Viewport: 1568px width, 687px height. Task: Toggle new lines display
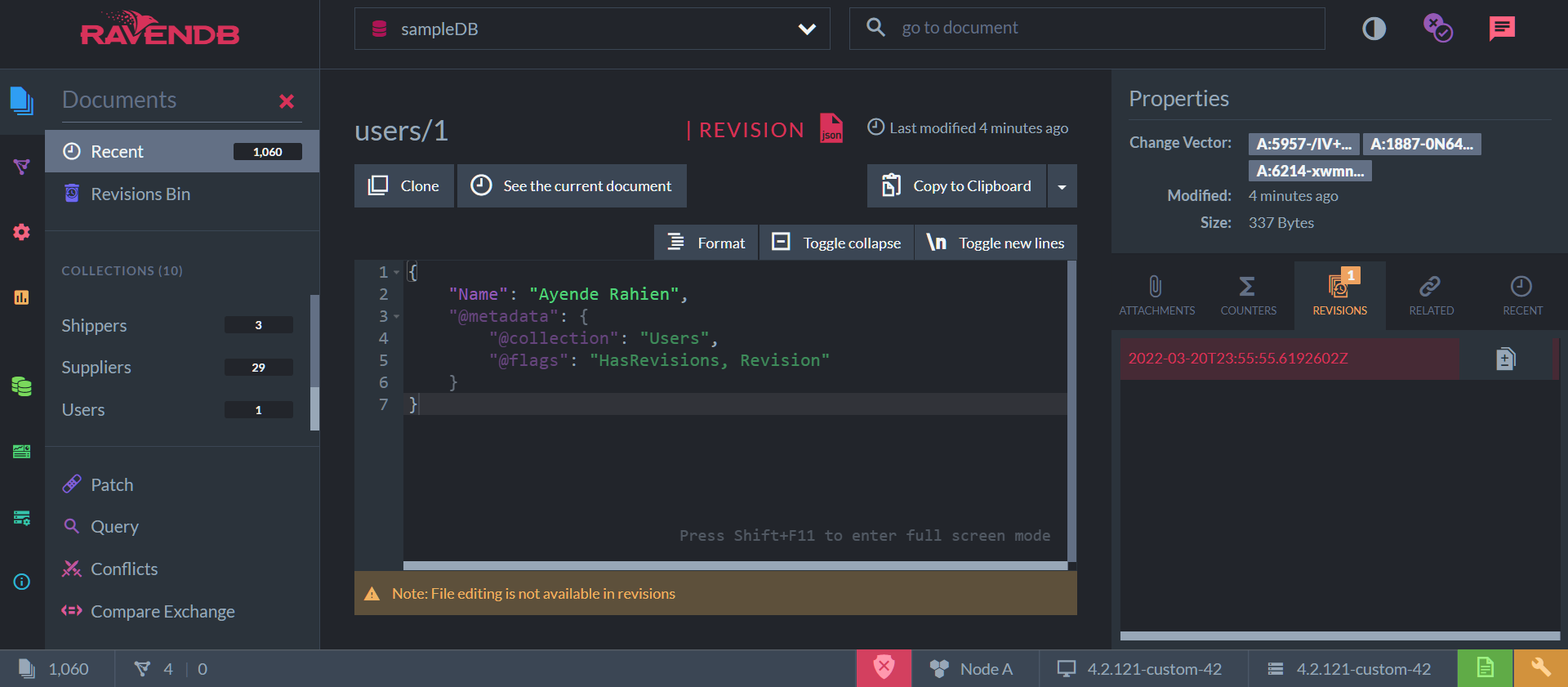pos(996,243)
